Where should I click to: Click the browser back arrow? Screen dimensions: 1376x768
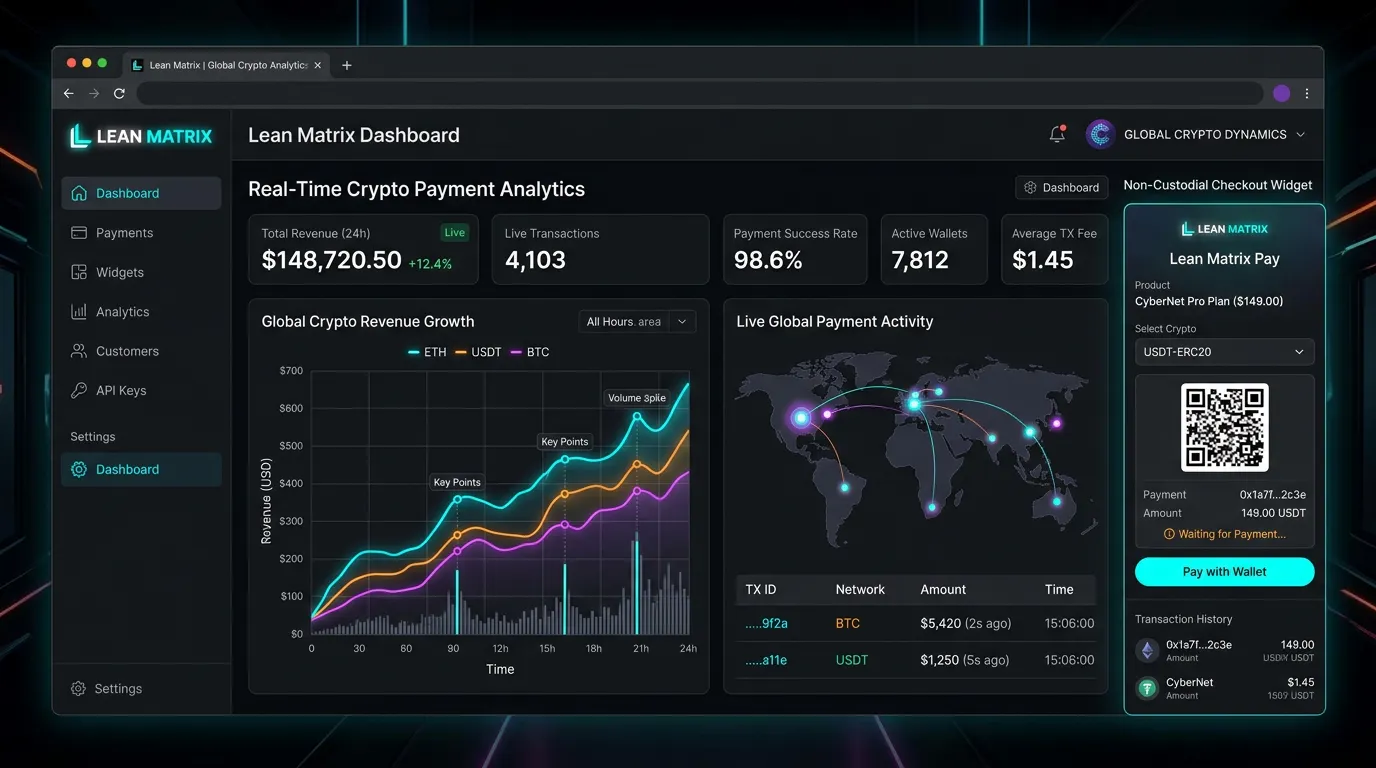(x=68, y=93)
